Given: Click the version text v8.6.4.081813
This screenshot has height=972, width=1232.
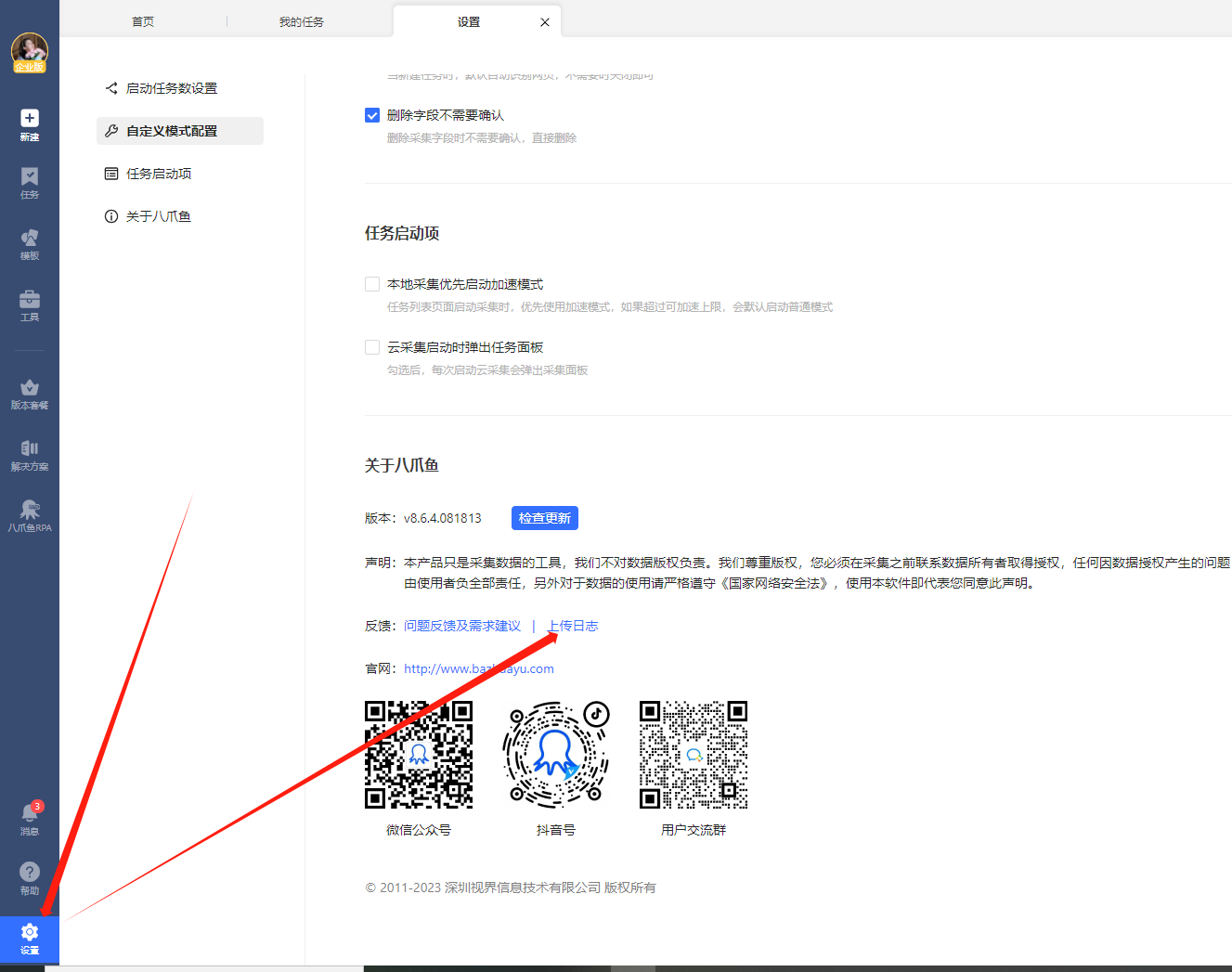Looking at the screenshot, I should point(443,518).
